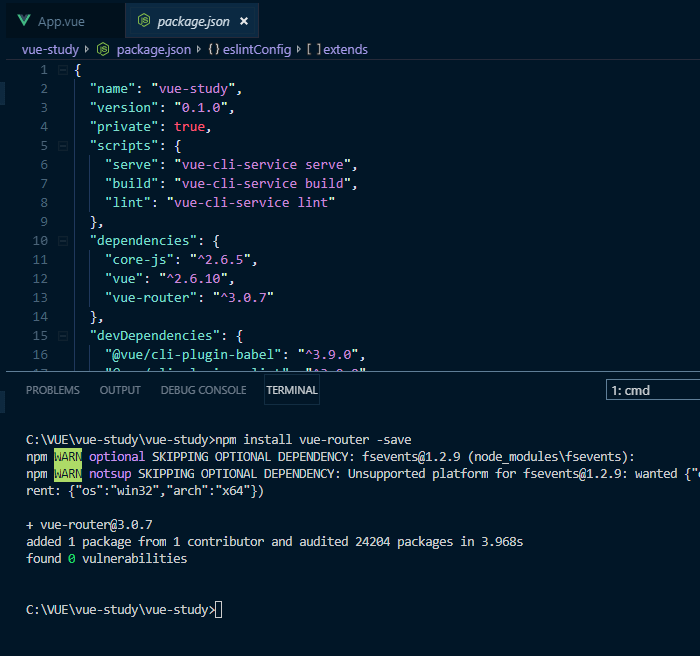This screenshot has width=700, height=656.
Task: Click the WARN badge on the notsup line
Action: point(68,474)
